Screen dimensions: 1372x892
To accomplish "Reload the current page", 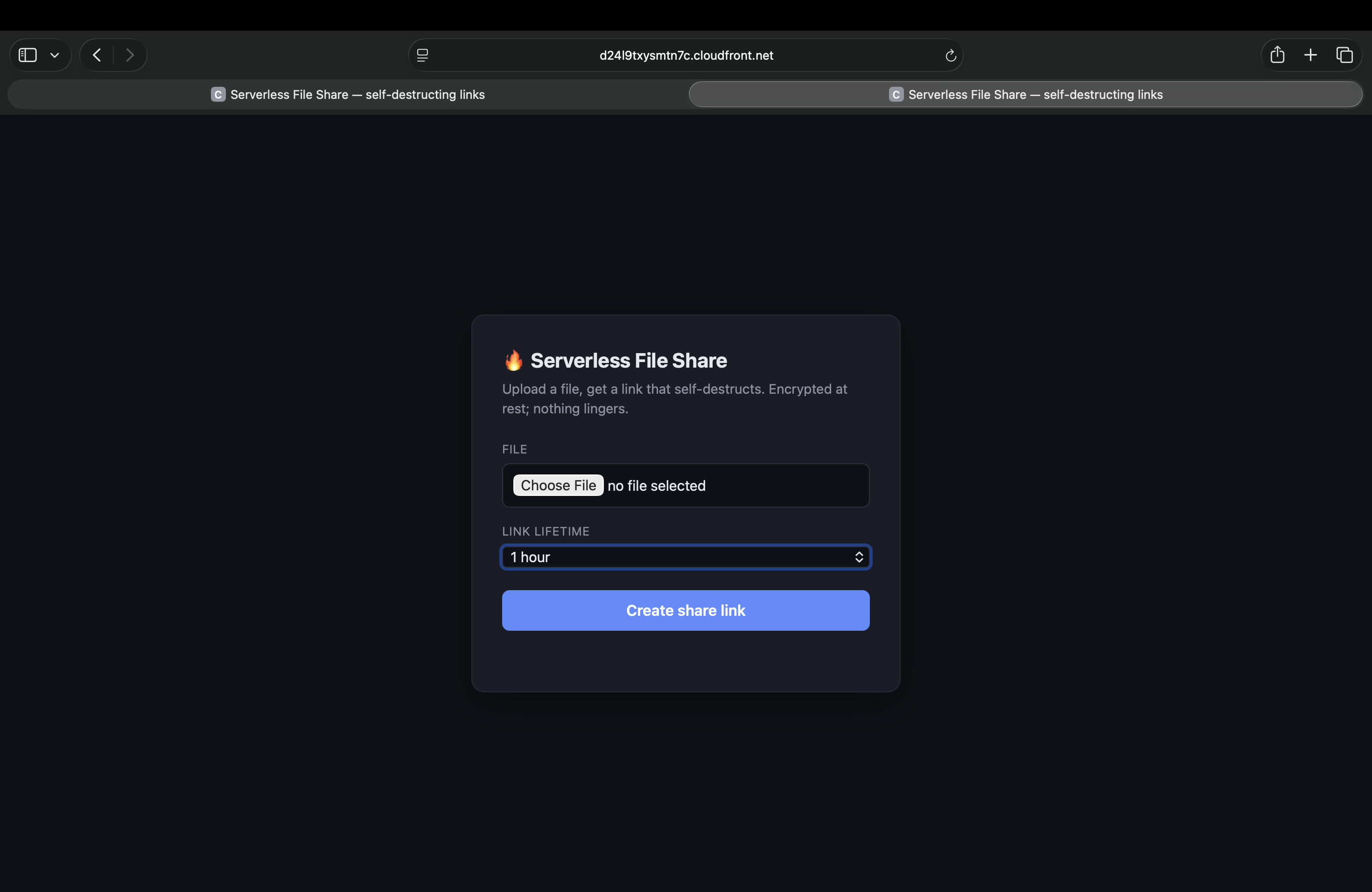I will coord(951,56).
